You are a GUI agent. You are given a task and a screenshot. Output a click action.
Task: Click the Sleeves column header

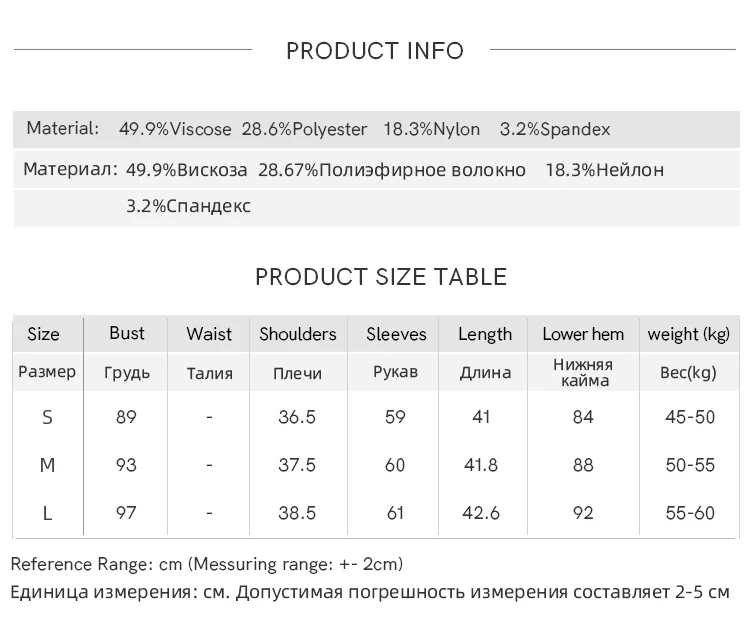pos(396,335)
